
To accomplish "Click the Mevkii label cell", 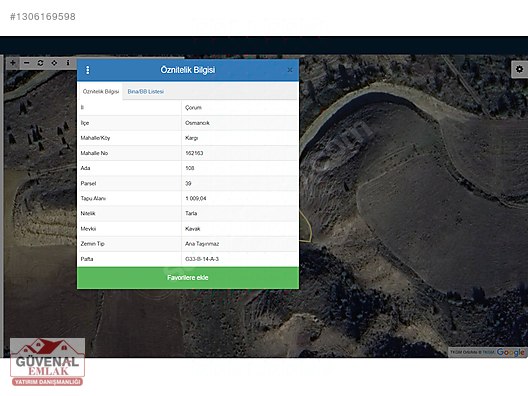I will pyautogui.click(x=129, y=229).
